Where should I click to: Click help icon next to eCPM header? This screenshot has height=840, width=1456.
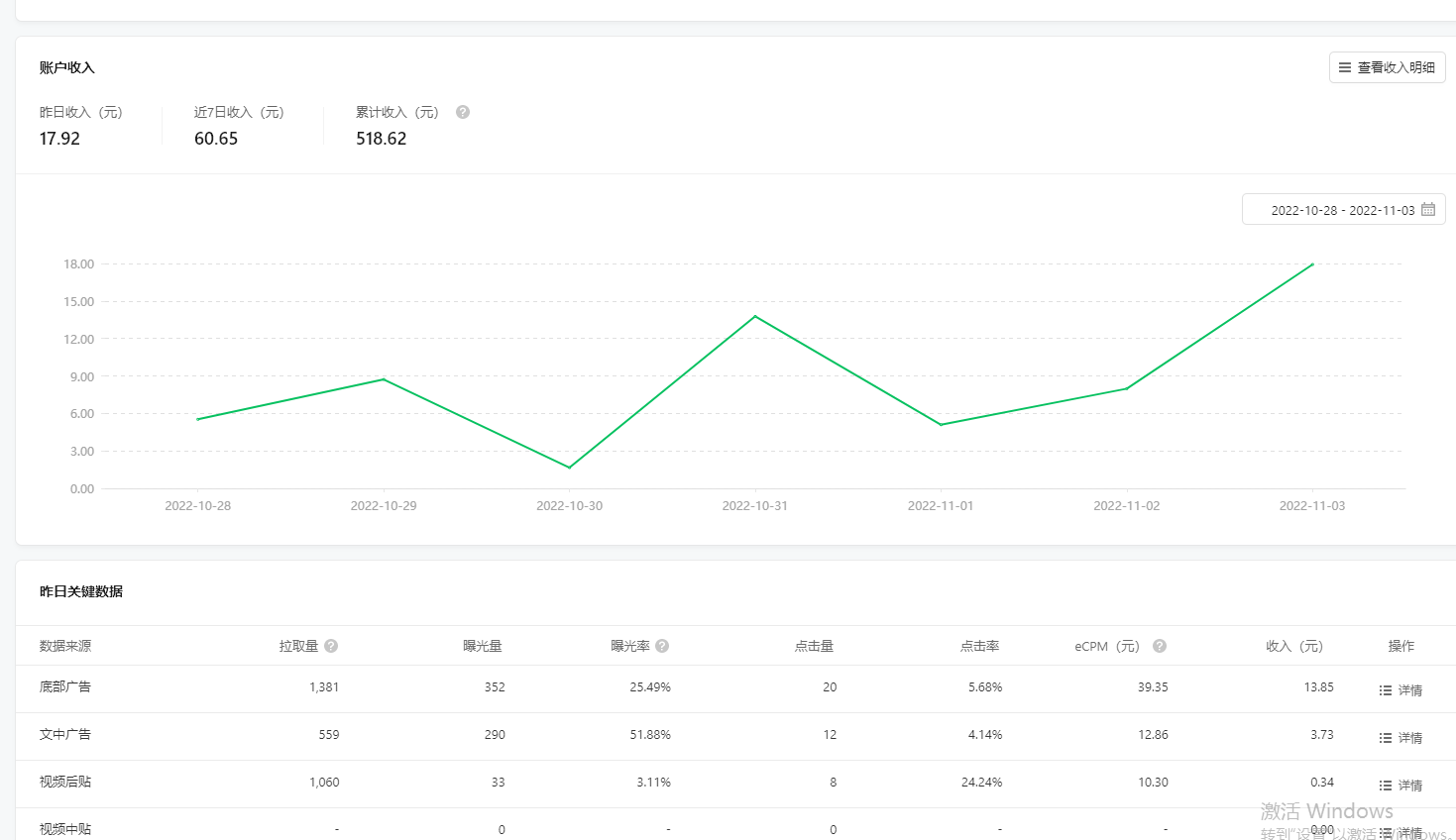click(x=1160, y=646)
